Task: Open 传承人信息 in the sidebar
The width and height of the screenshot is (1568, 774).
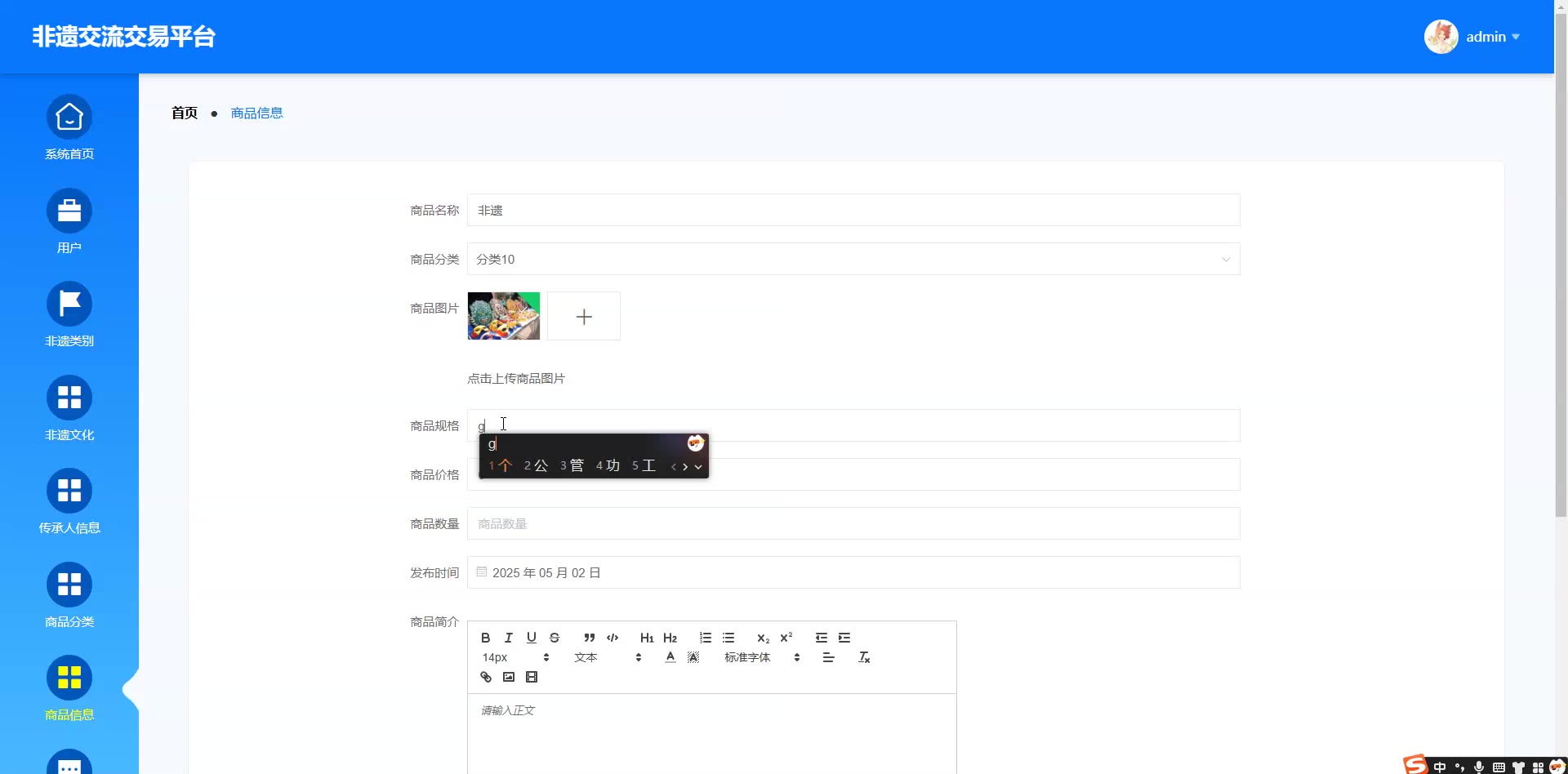Action: (x=69, y=502)
